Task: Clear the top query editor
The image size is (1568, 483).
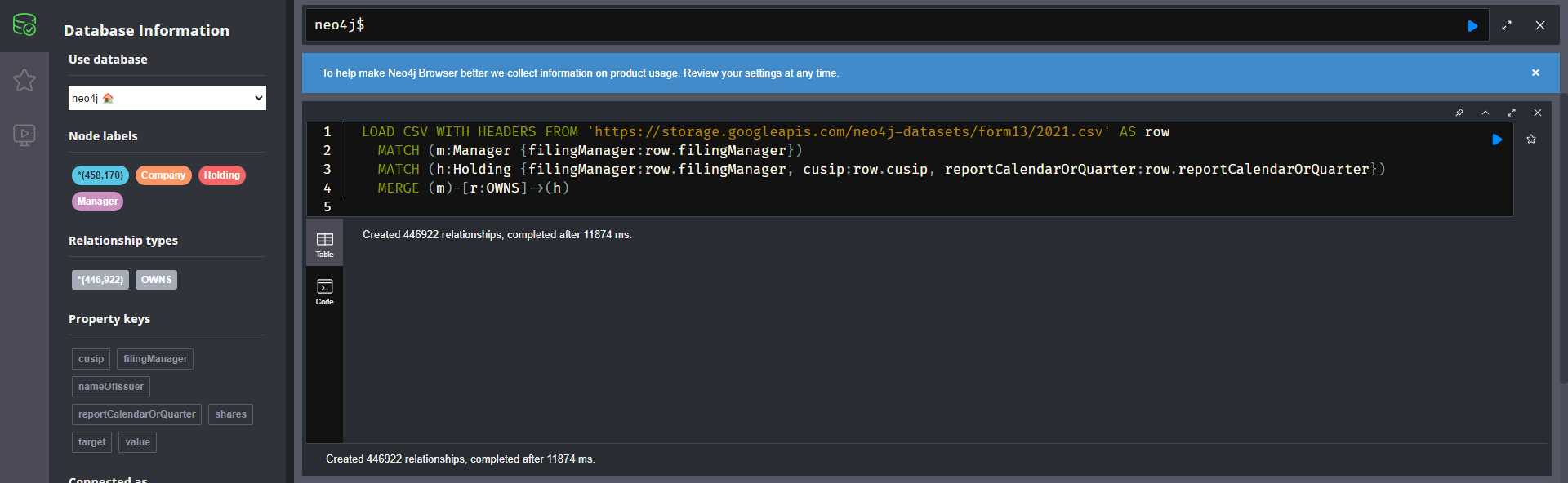Action: point(1540,25)
